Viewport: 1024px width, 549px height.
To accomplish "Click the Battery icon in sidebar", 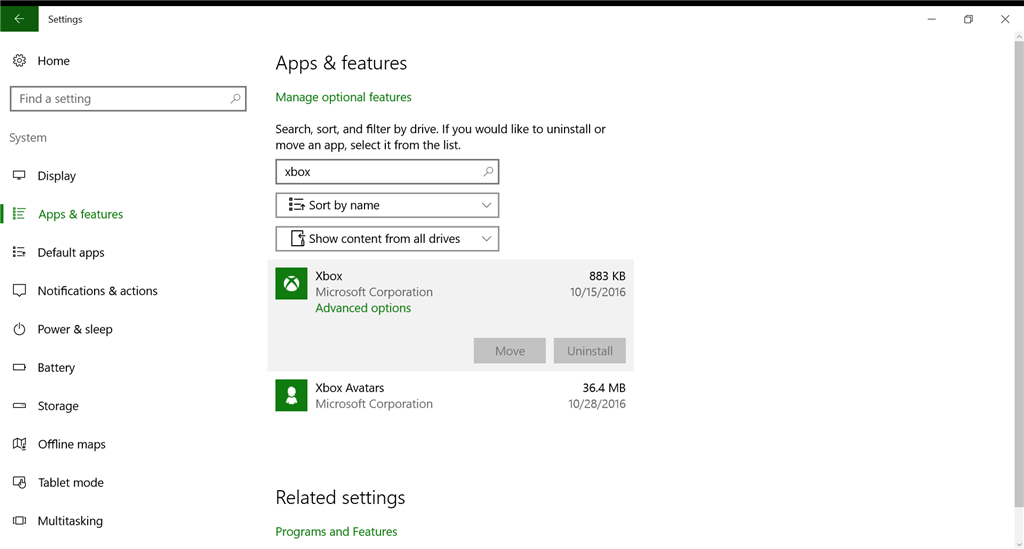I will click(20, 368).
